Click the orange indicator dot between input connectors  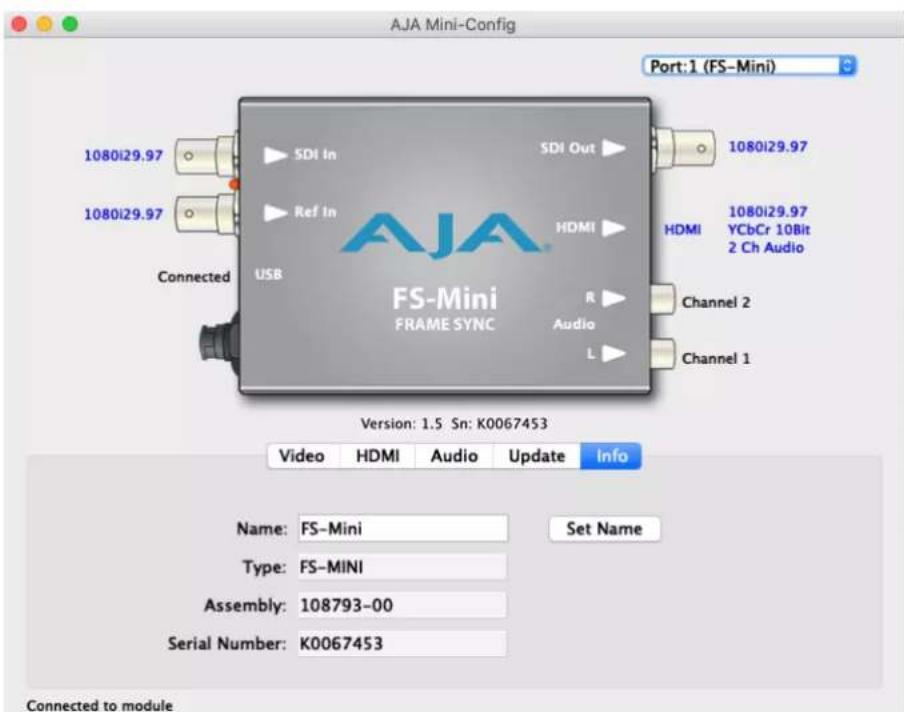[x=234, y=184]
